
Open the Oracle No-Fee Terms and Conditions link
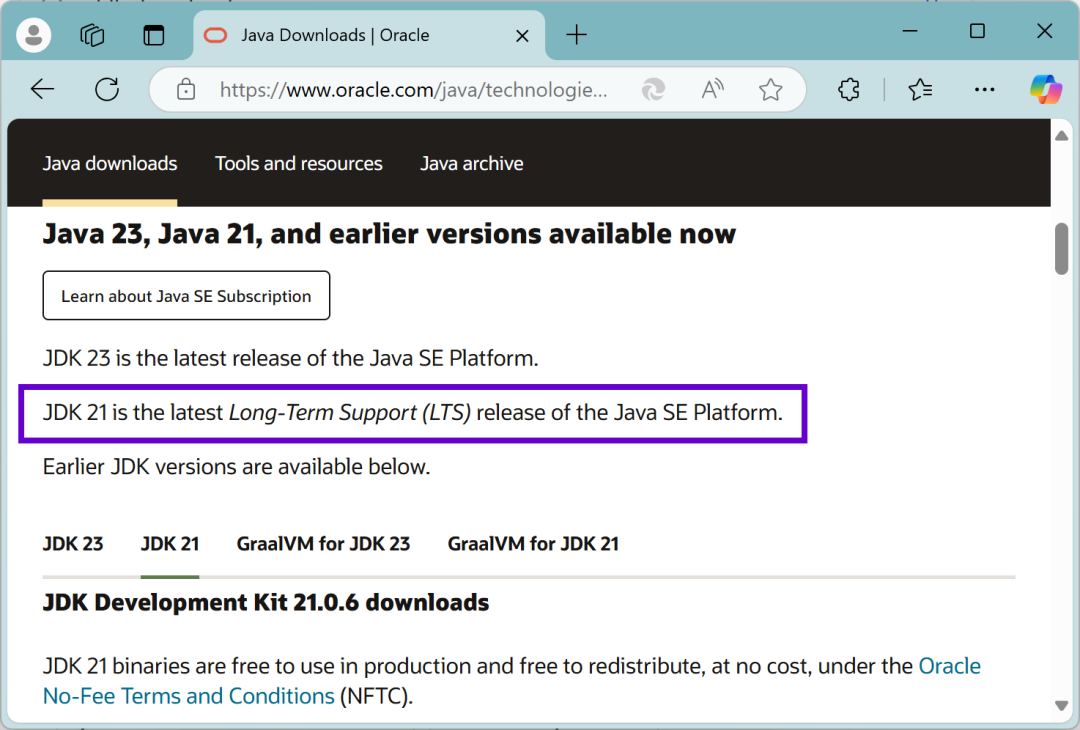pos(188,696)
